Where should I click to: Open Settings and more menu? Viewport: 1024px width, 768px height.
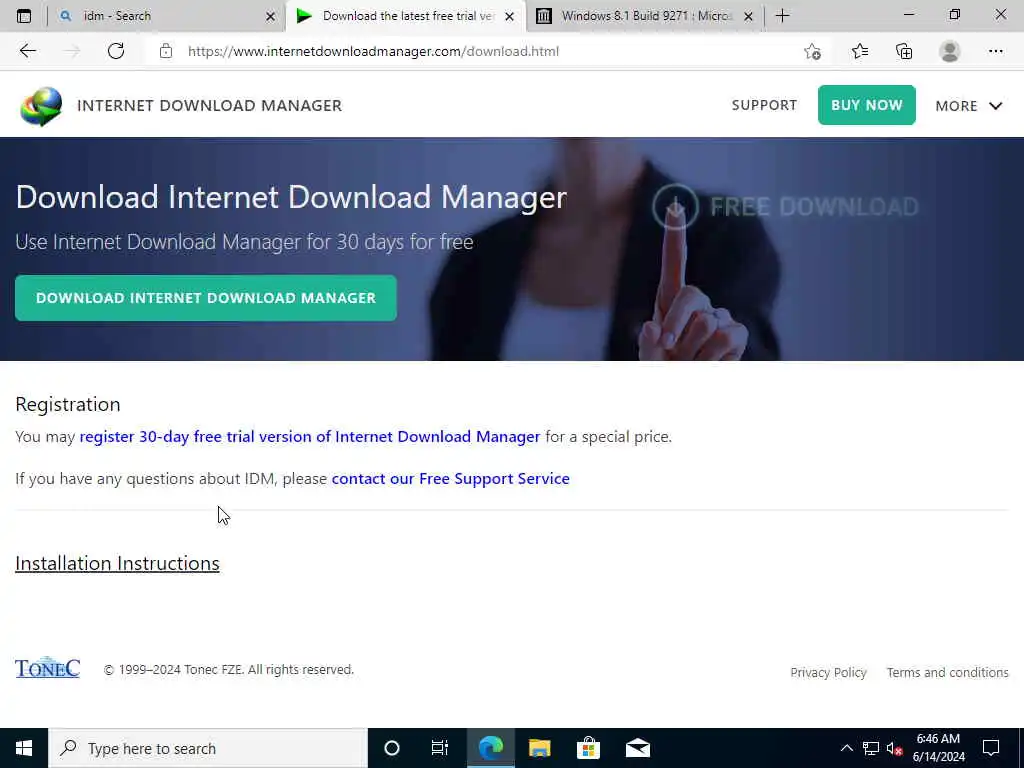click(x=995, y=51)
